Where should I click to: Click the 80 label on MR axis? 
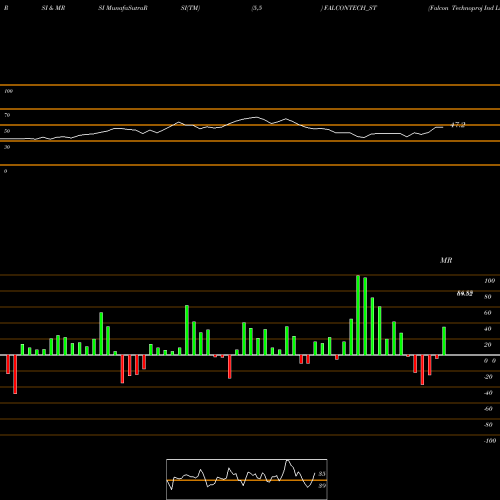click(488, 297)
